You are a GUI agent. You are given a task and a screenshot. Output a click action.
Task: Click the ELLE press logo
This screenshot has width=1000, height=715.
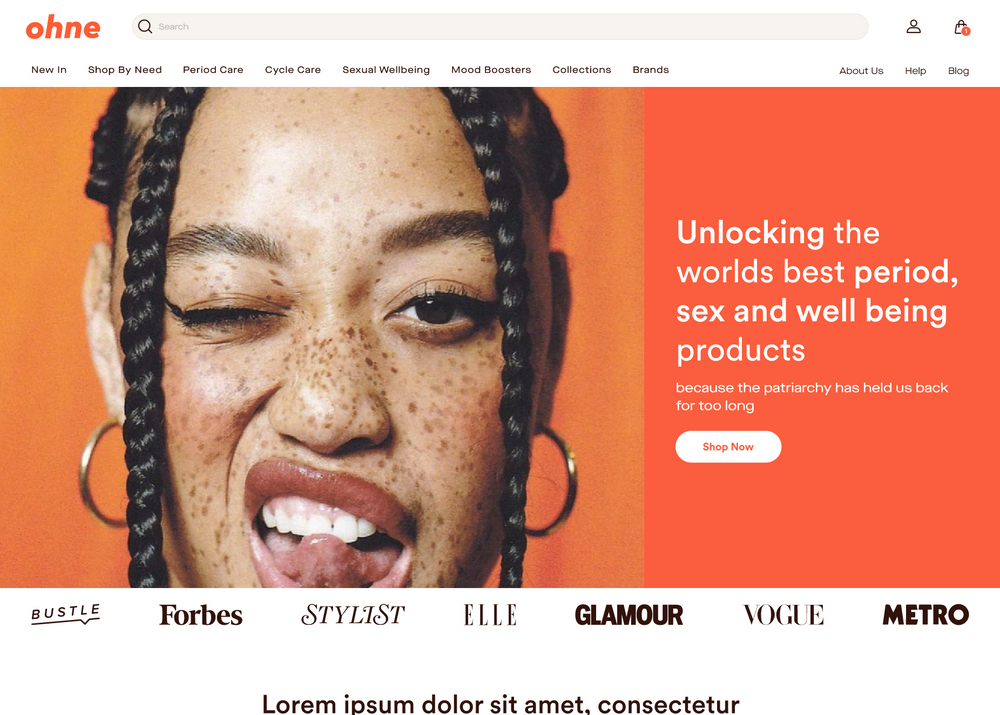pos(490,615)
